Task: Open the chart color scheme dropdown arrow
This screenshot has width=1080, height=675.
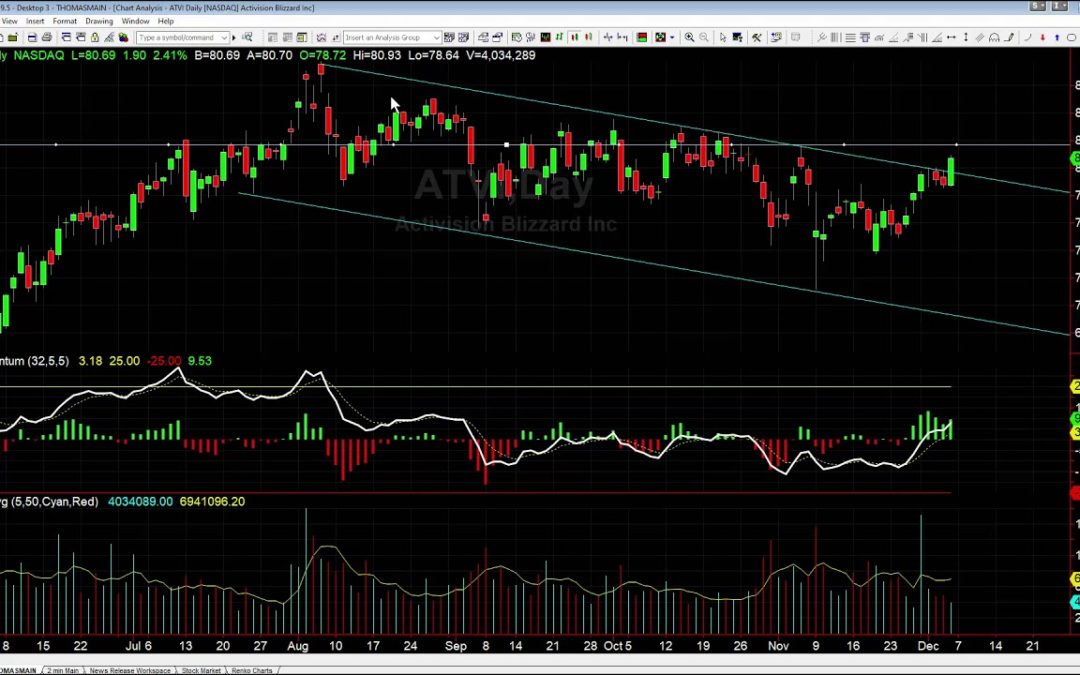Action: (x=672, y=38)
